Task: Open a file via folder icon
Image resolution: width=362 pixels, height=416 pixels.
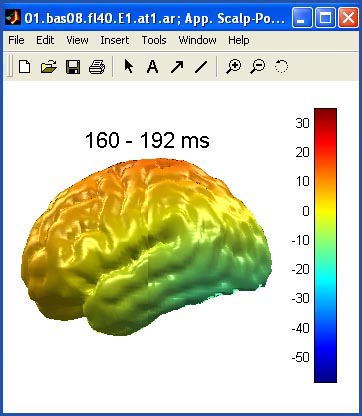Action: pyautogui.click(x=49, y=67)
